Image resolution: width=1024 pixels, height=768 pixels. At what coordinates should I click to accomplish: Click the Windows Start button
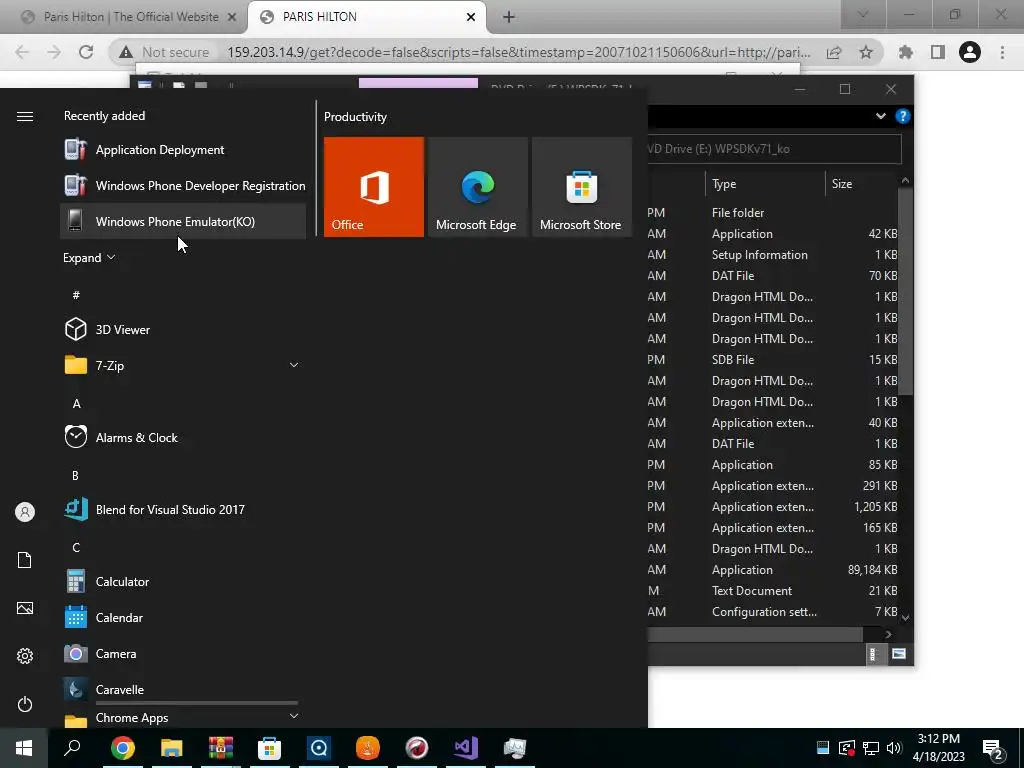tap(24, 748)
